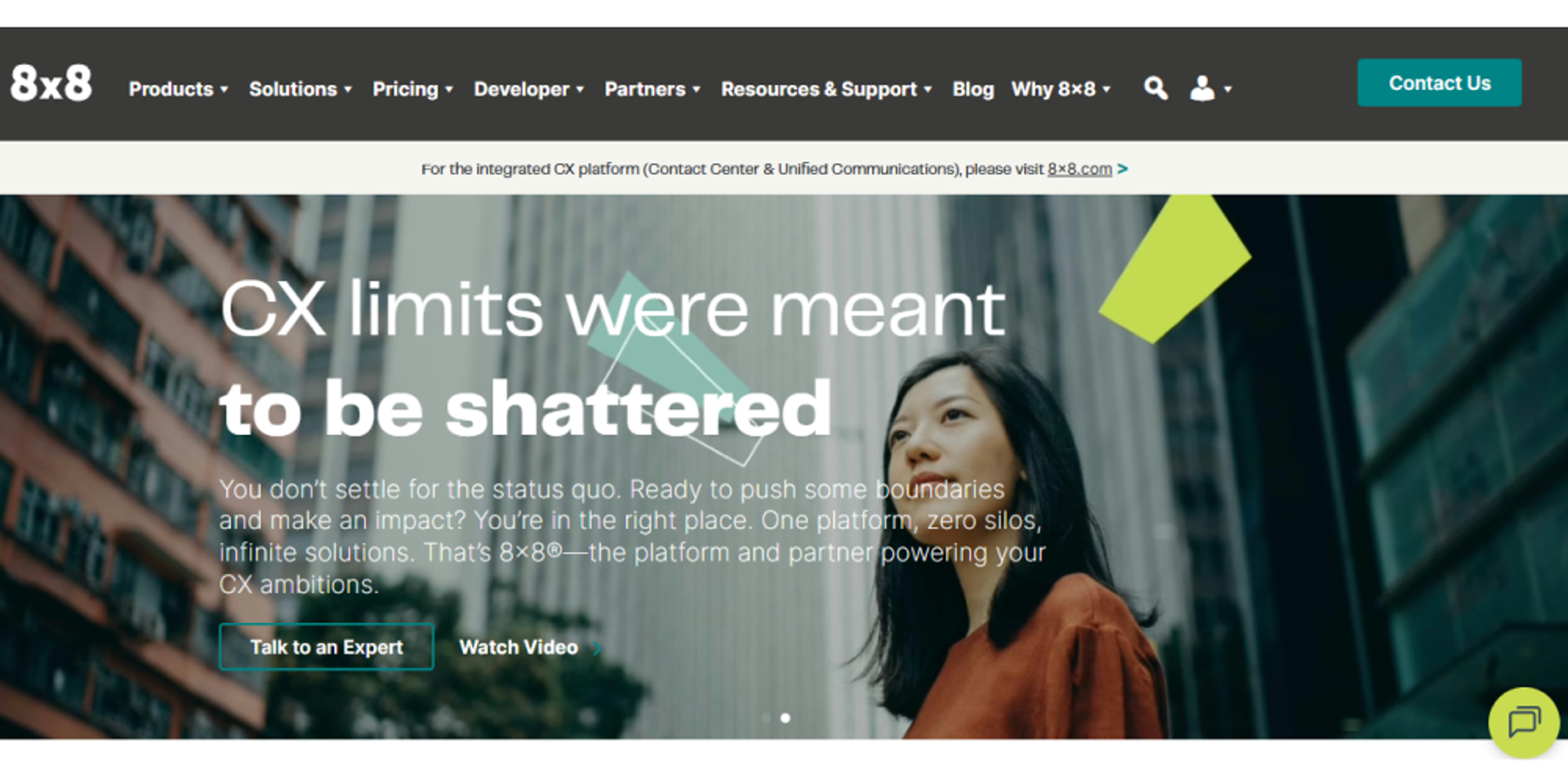Image resolution: width=1568 pixels, height=784 pixels.
Task: Expand the Products dropdown menu
Action: coord(178,89)
